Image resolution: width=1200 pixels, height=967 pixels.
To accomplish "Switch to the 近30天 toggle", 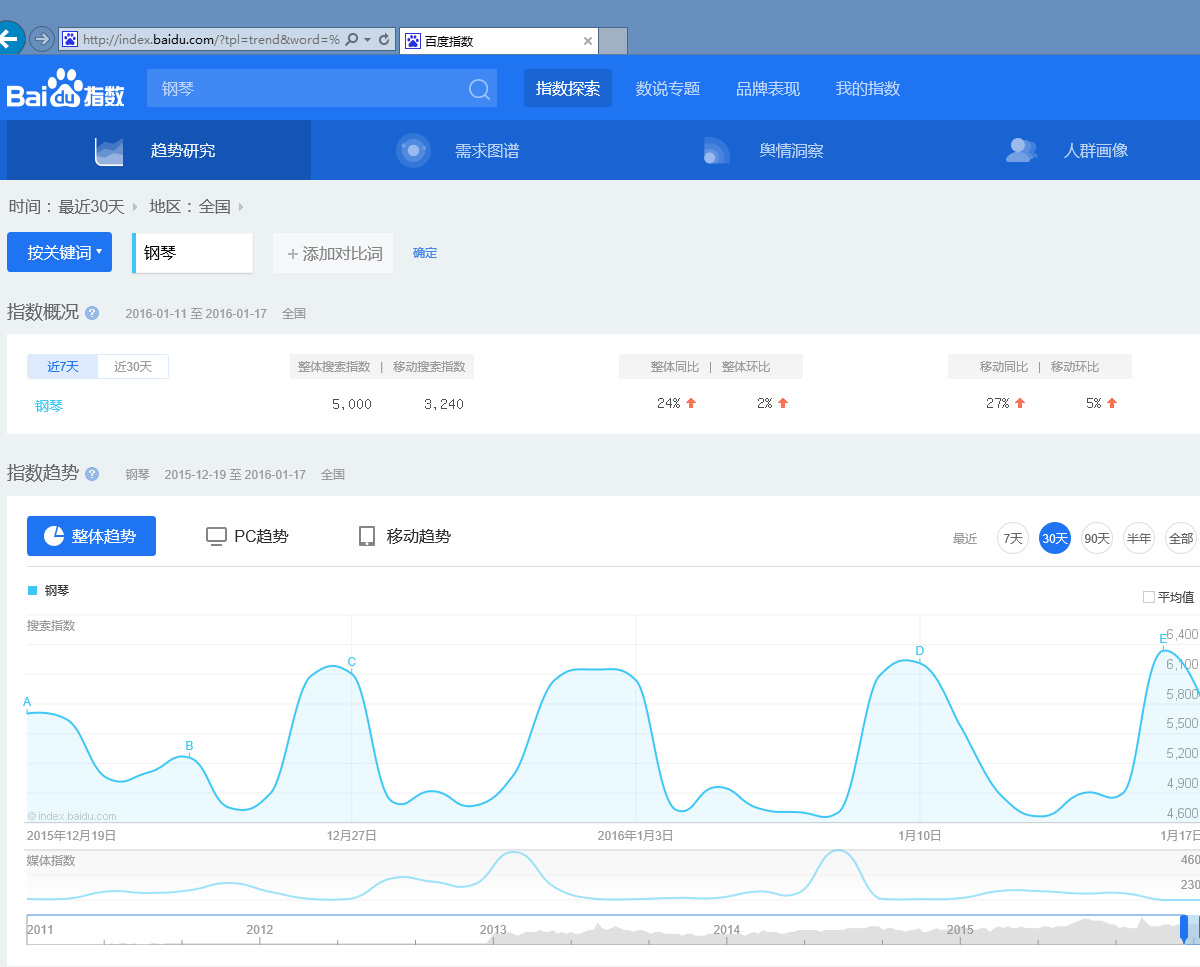I will tap(132, 366).
